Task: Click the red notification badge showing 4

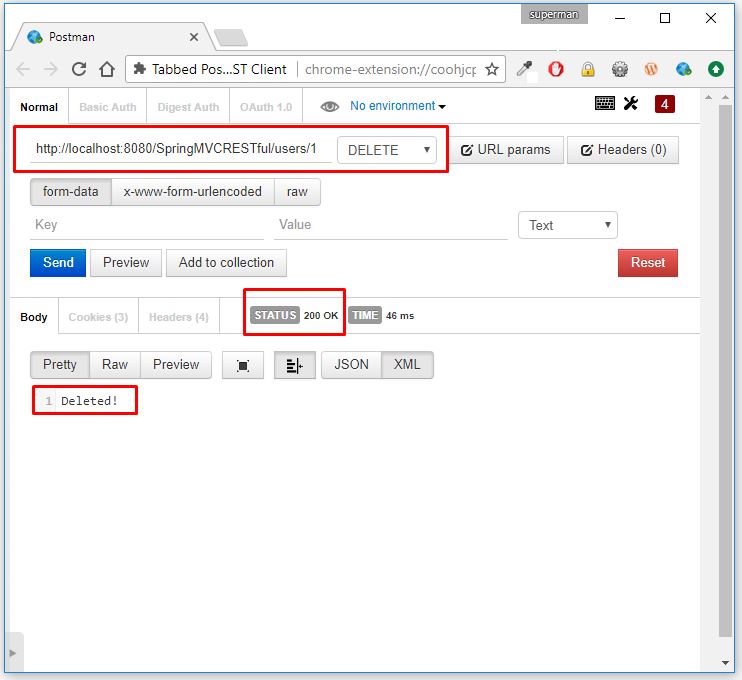Action: pyautogui.click(x=664, y=104)
